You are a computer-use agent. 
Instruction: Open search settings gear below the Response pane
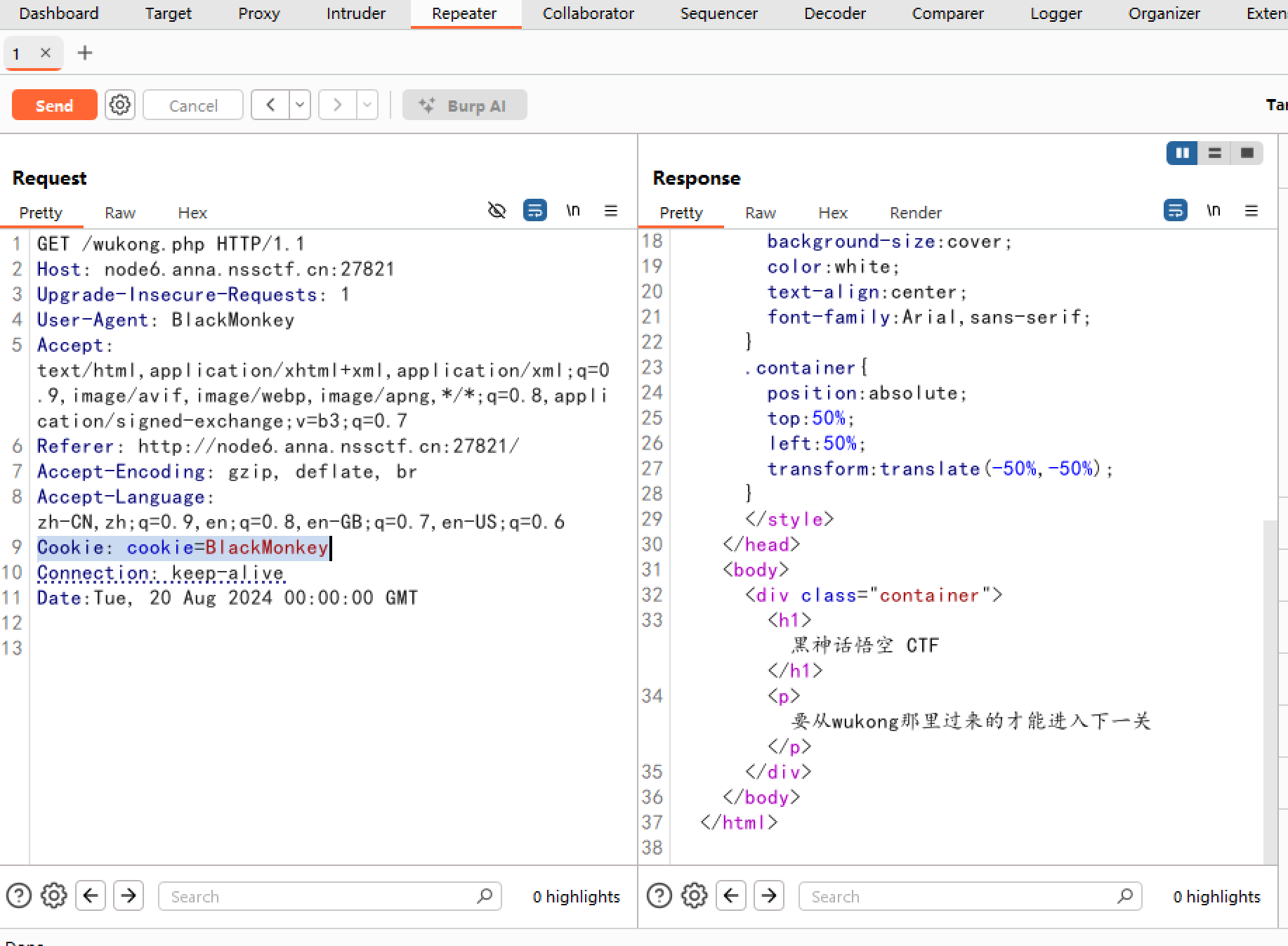[695, 896]
